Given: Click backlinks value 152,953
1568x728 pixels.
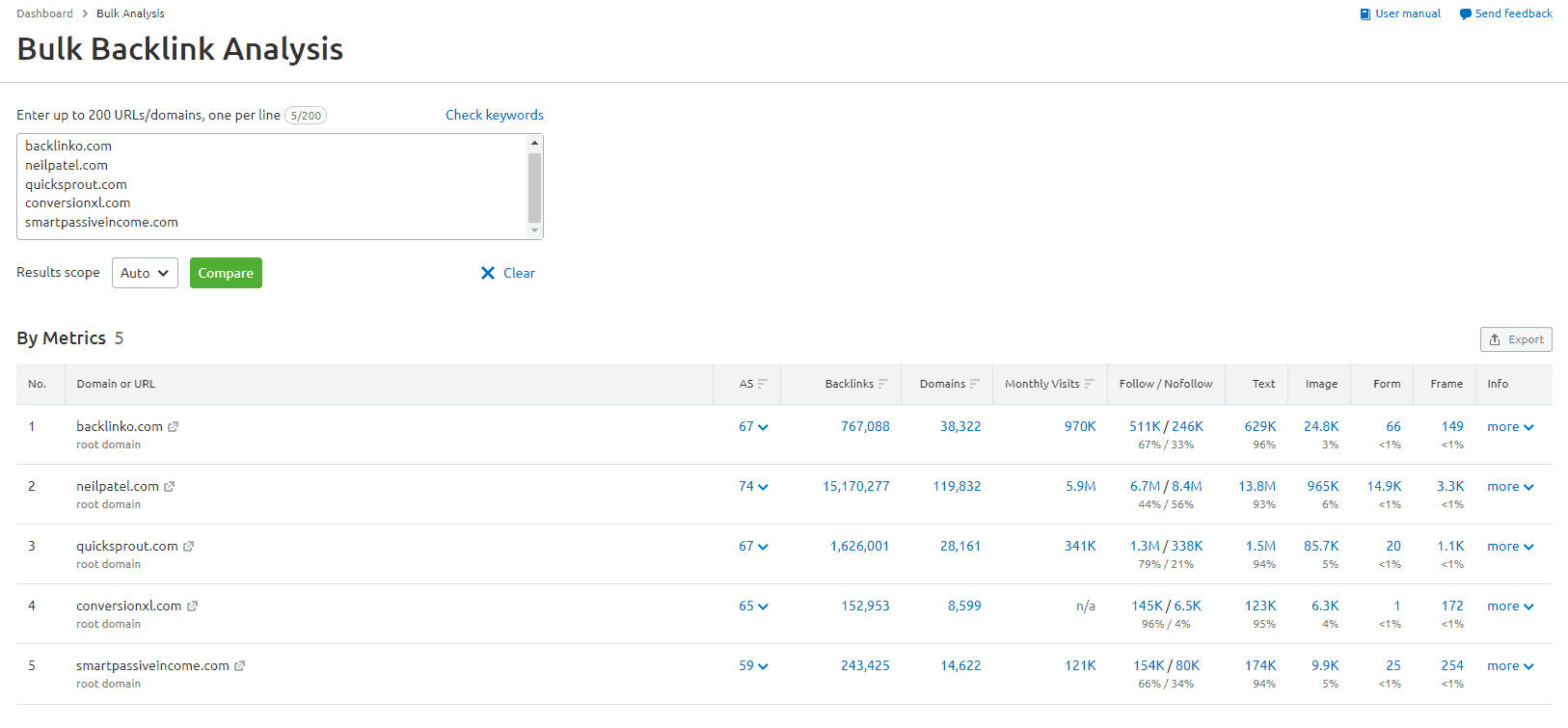Looking at the screenshot, I should [x=865, y=606].
